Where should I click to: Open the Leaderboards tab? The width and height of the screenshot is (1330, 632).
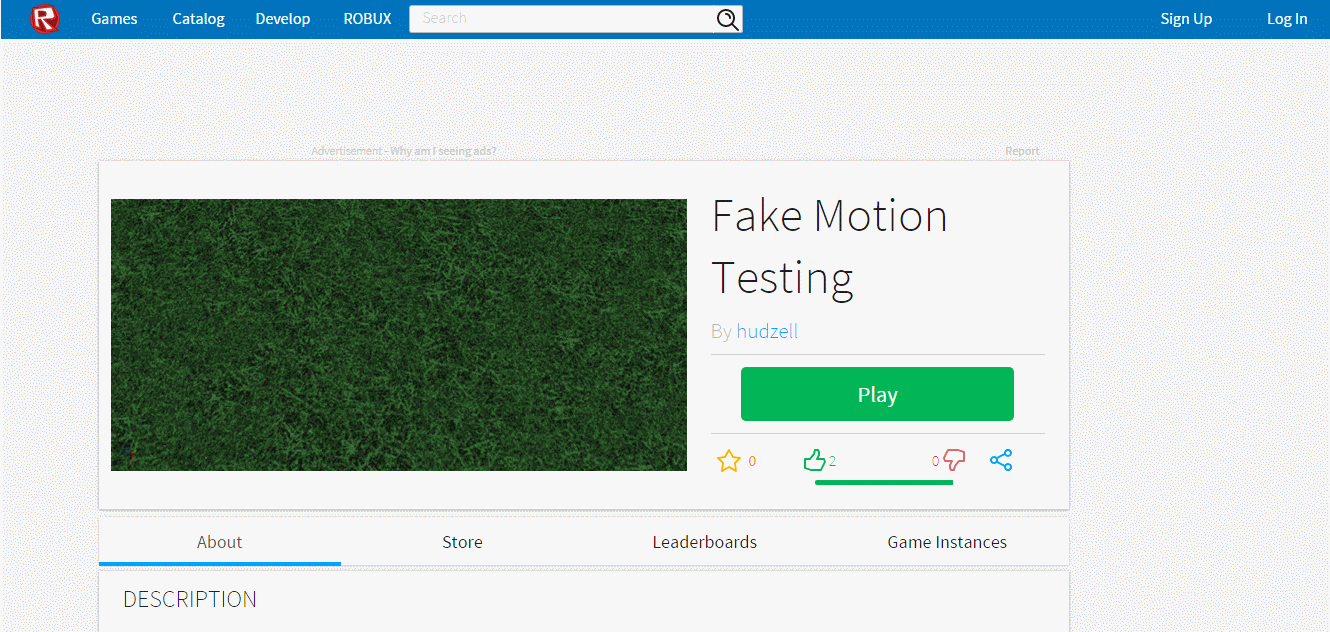point(705,542)
